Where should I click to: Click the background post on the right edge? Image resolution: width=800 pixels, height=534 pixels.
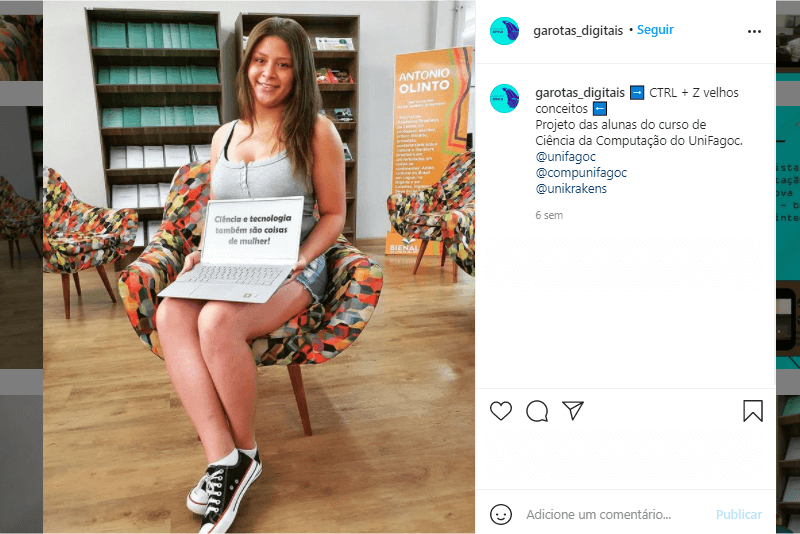coord(788,267)
